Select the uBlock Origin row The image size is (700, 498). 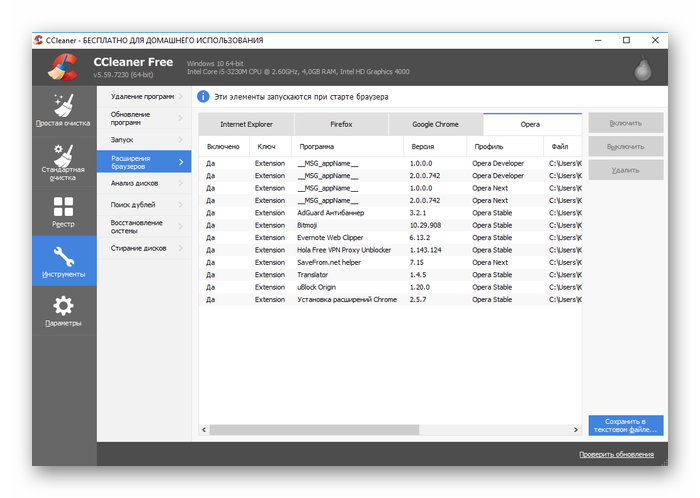[390, 287]
